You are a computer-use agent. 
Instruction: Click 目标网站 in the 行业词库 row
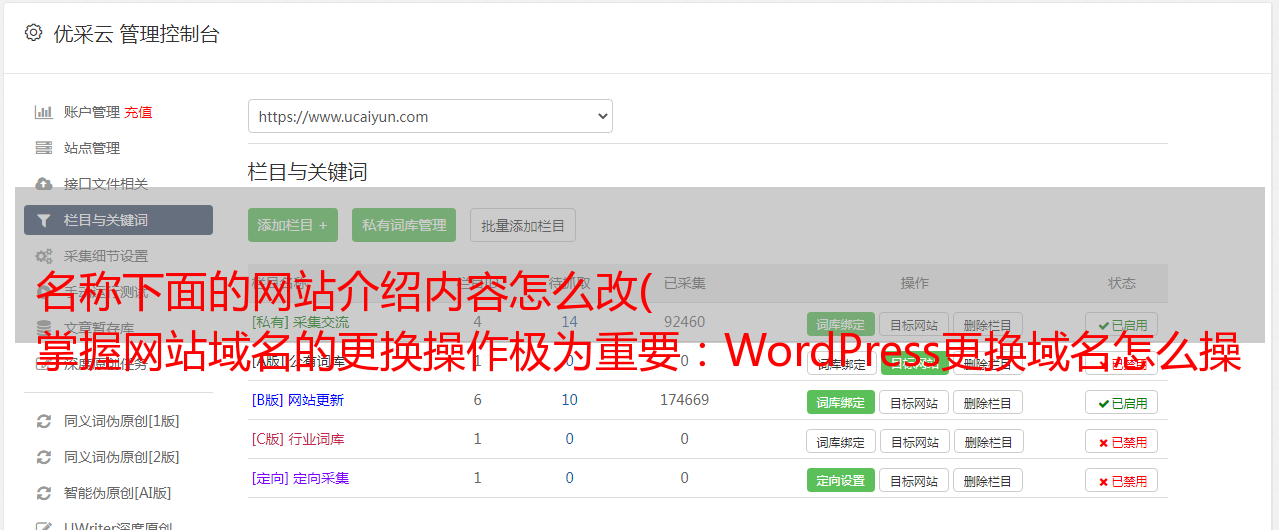(914, 441)
